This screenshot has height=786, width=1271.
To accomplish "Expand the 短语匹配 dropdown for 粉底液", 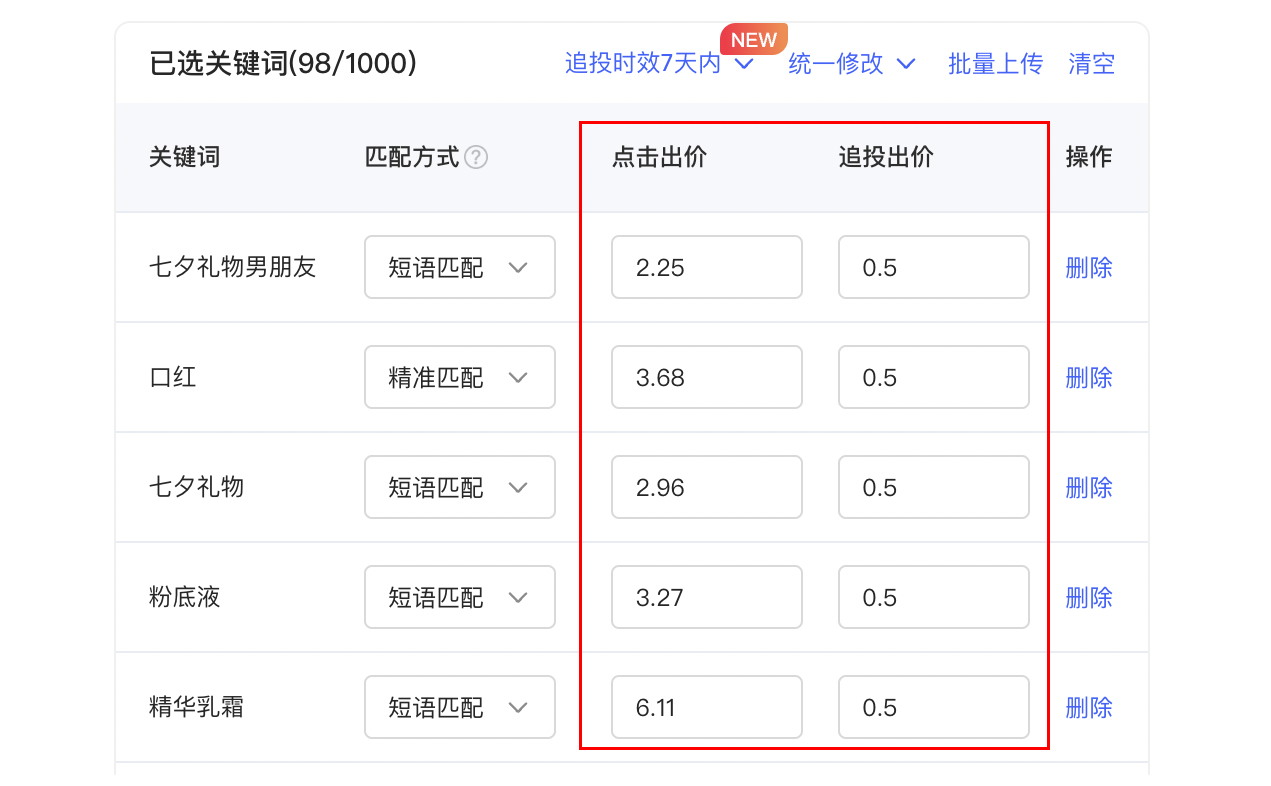I will [x=459, y=597].
